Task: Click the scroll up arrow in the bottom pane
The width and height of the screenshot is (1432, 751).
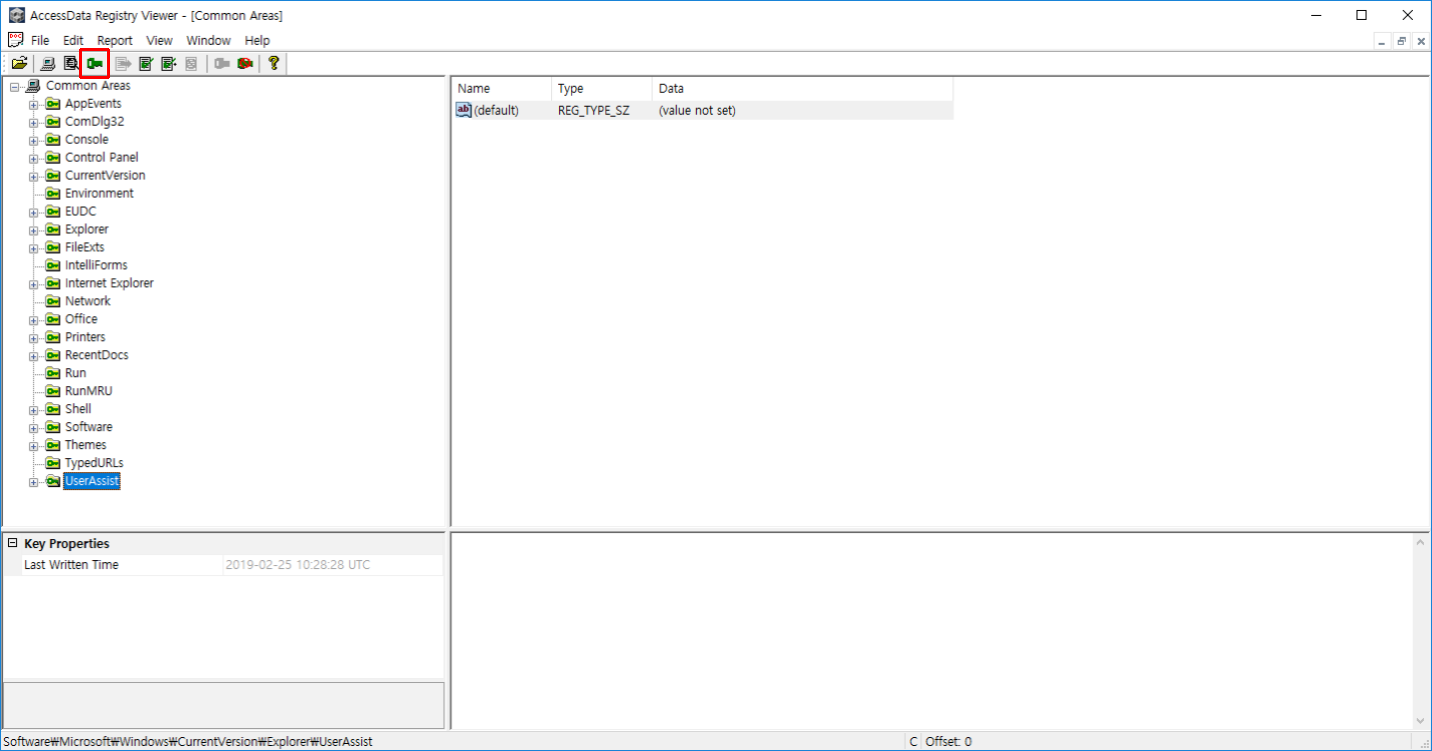Action: (1421, 542)
